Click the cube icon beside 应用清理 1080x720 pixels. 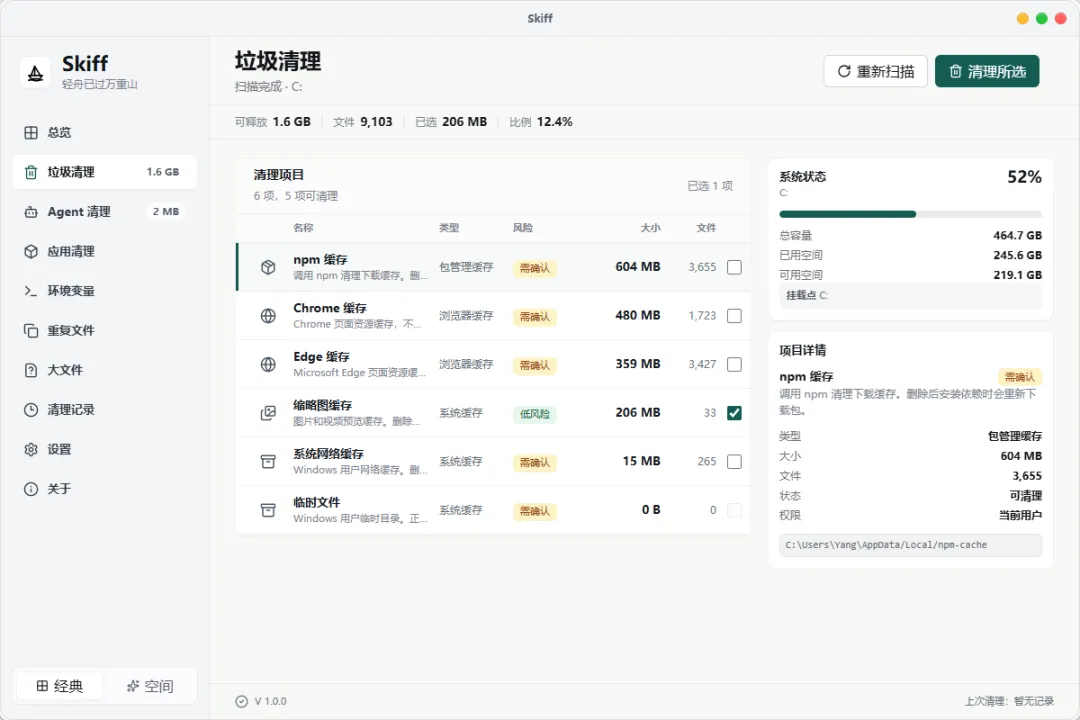[x=31, y=251]
